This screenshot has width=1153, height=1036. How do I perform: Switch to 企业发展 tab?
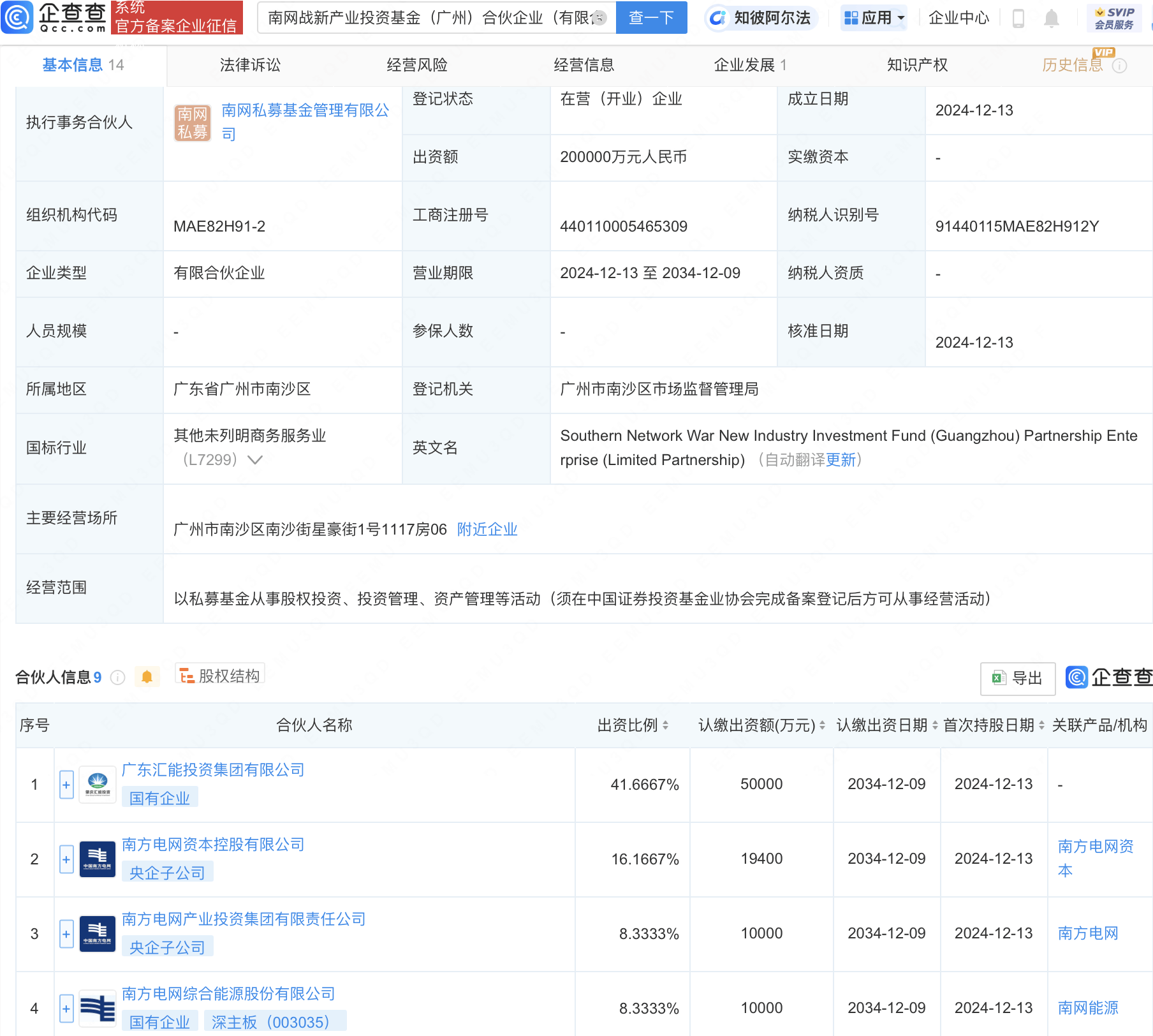(750, 65)
